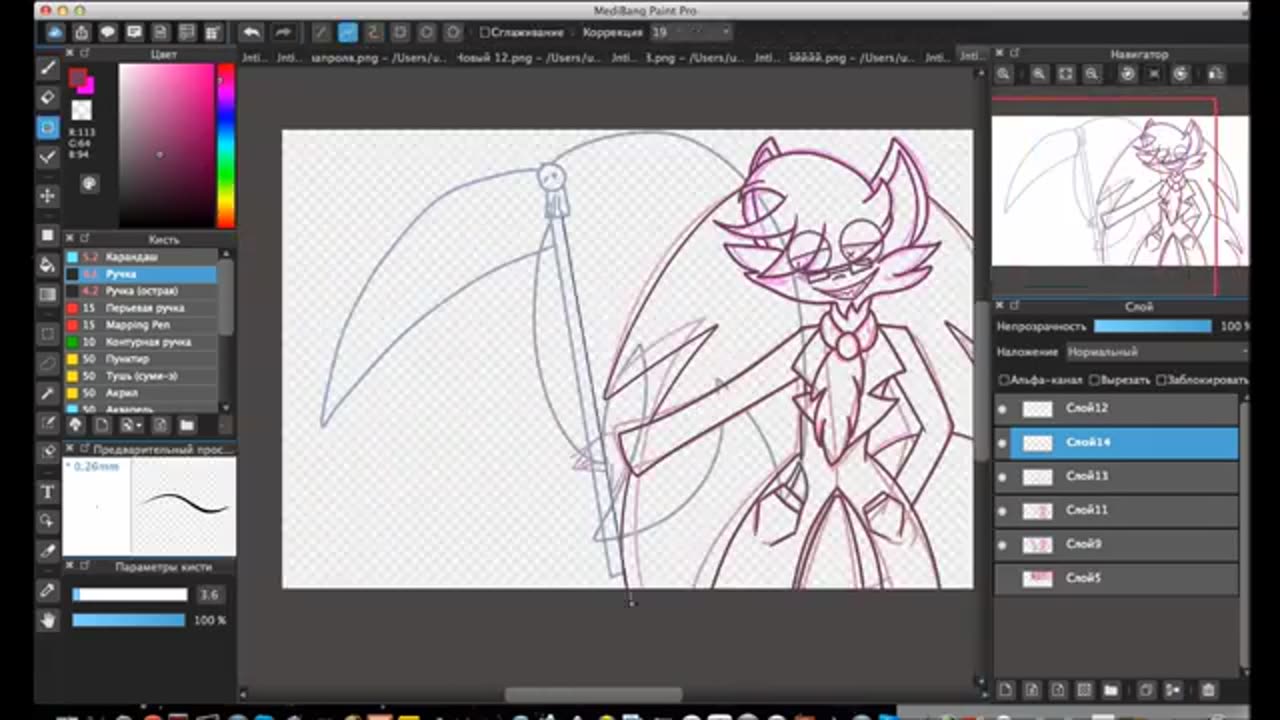Click the Navigator preview thumbnail

click(1120, 191)
